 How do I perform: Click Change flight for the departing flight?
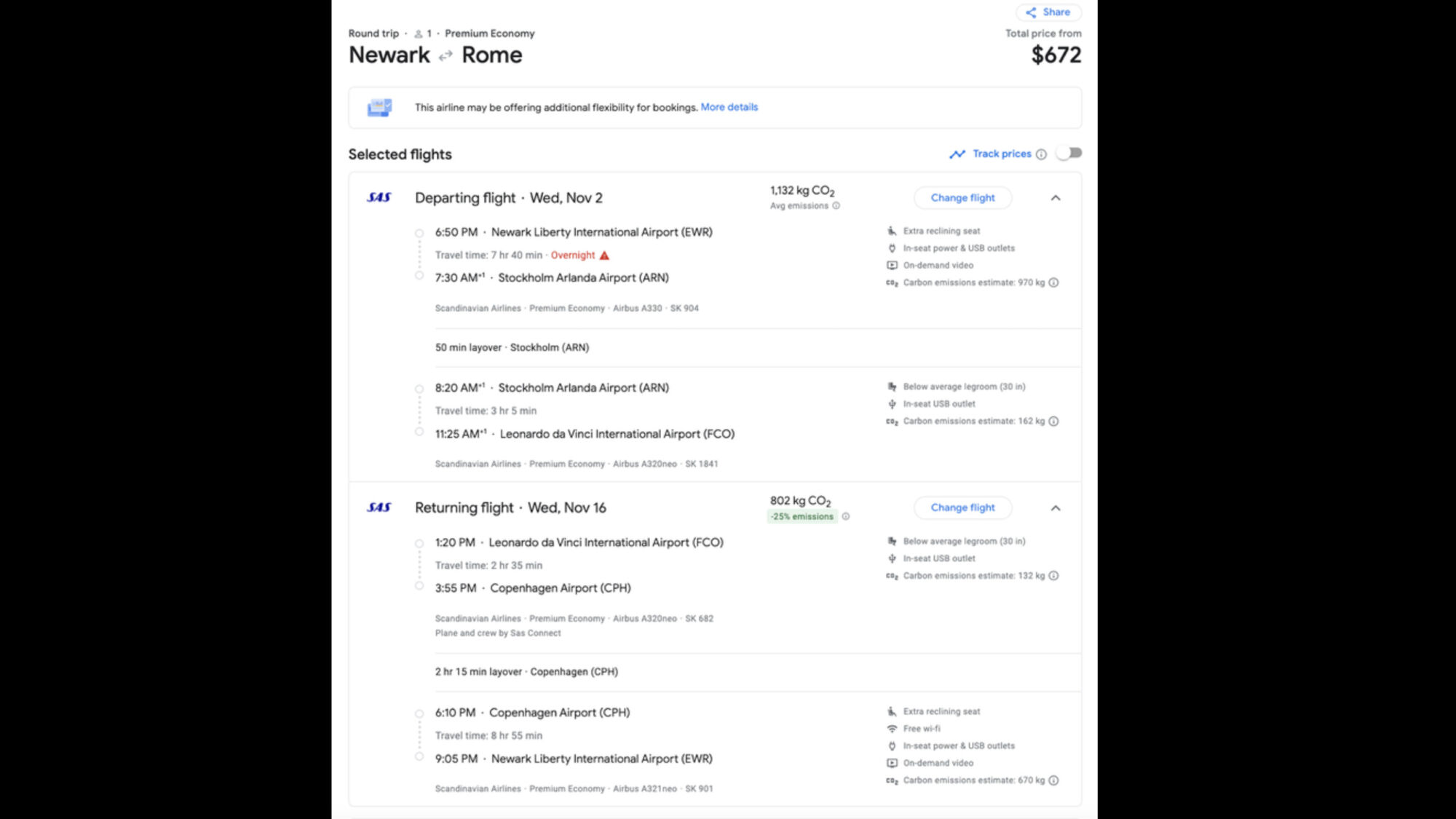[x=962, y=197]
